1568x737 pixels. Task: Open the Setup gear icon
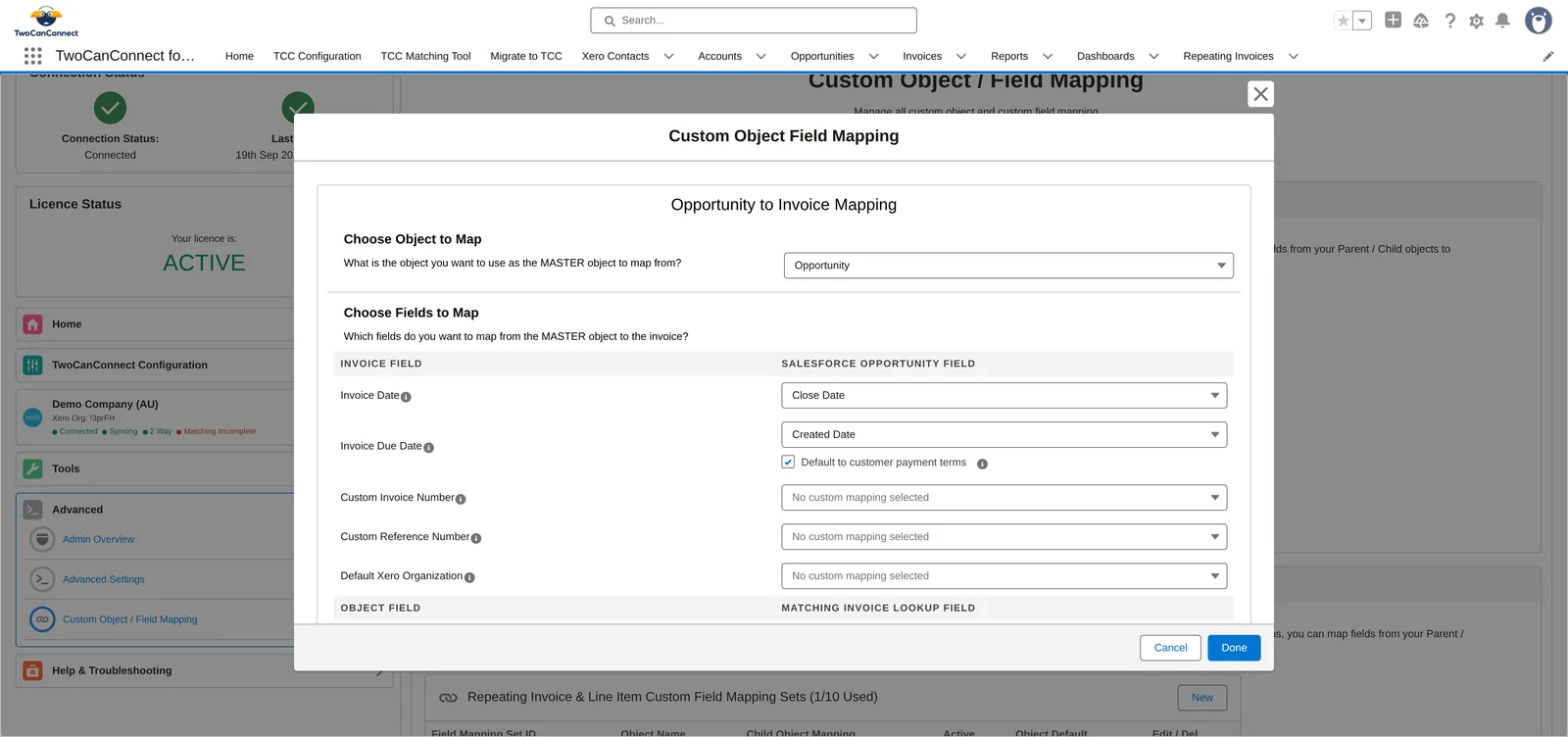pyautogui.click(x=1477, y=21)
